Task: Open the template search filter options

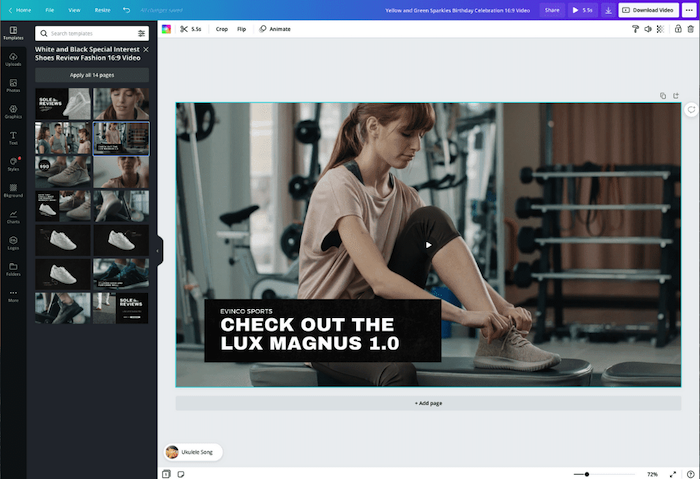Action: 141,33
